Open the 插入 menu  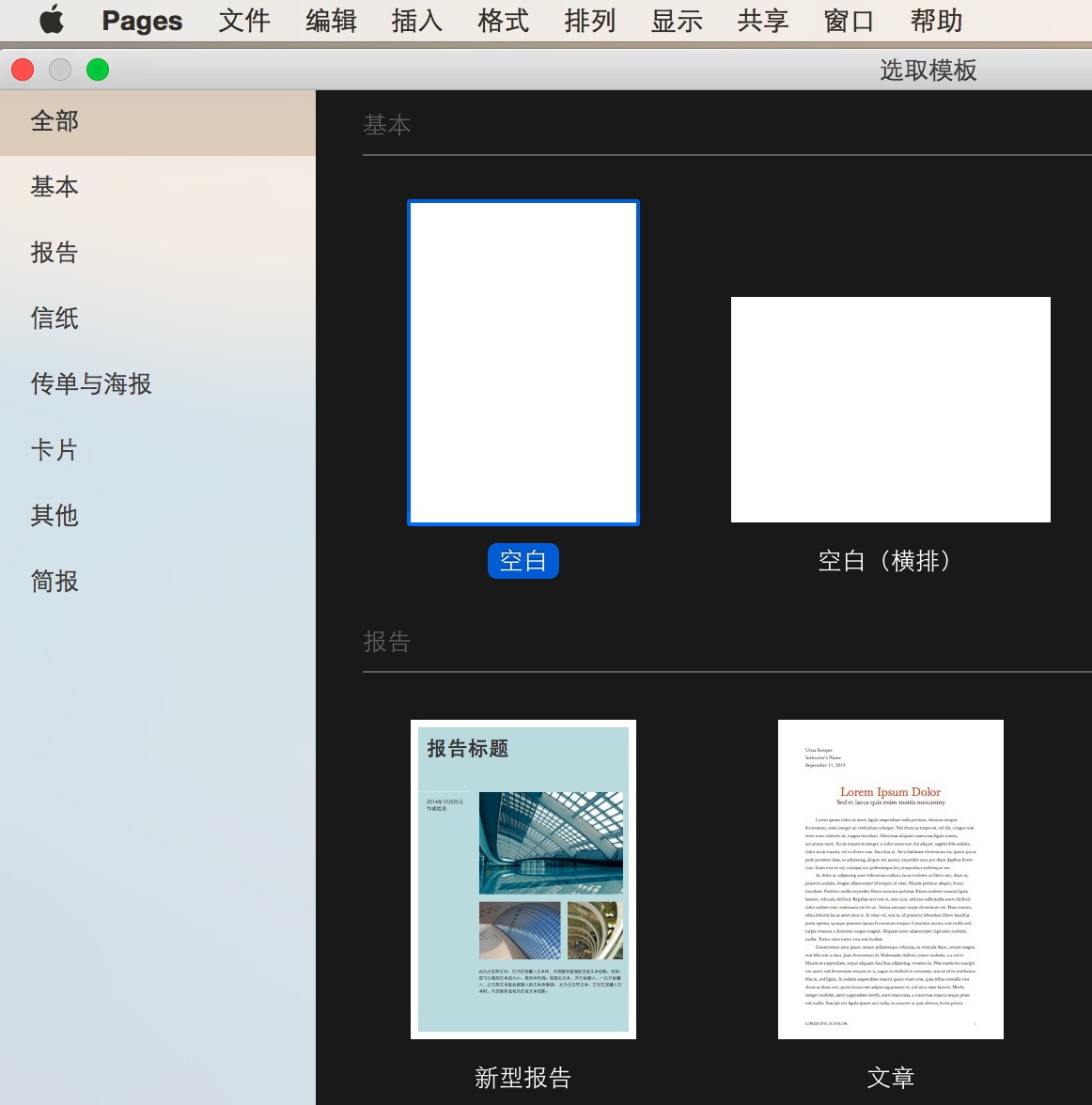tap(416, 20)
